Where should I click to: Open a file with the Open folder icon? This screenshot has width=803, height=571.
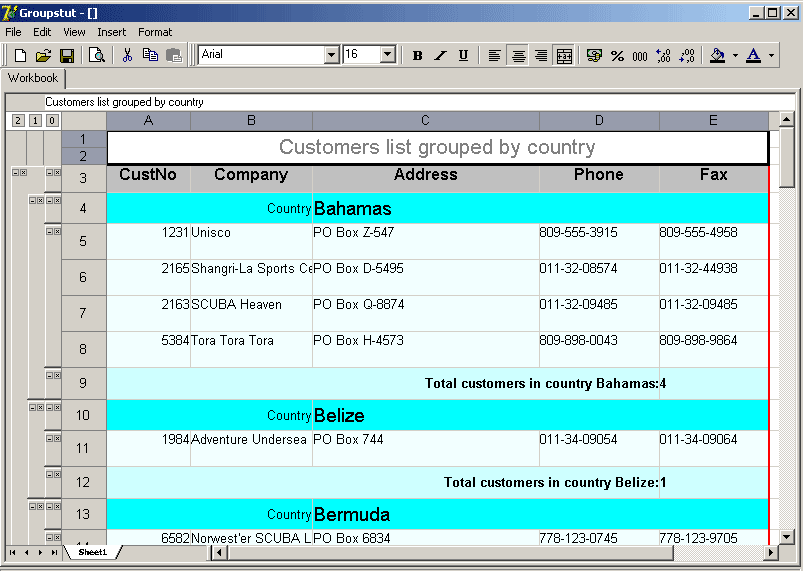pos(43,56)
